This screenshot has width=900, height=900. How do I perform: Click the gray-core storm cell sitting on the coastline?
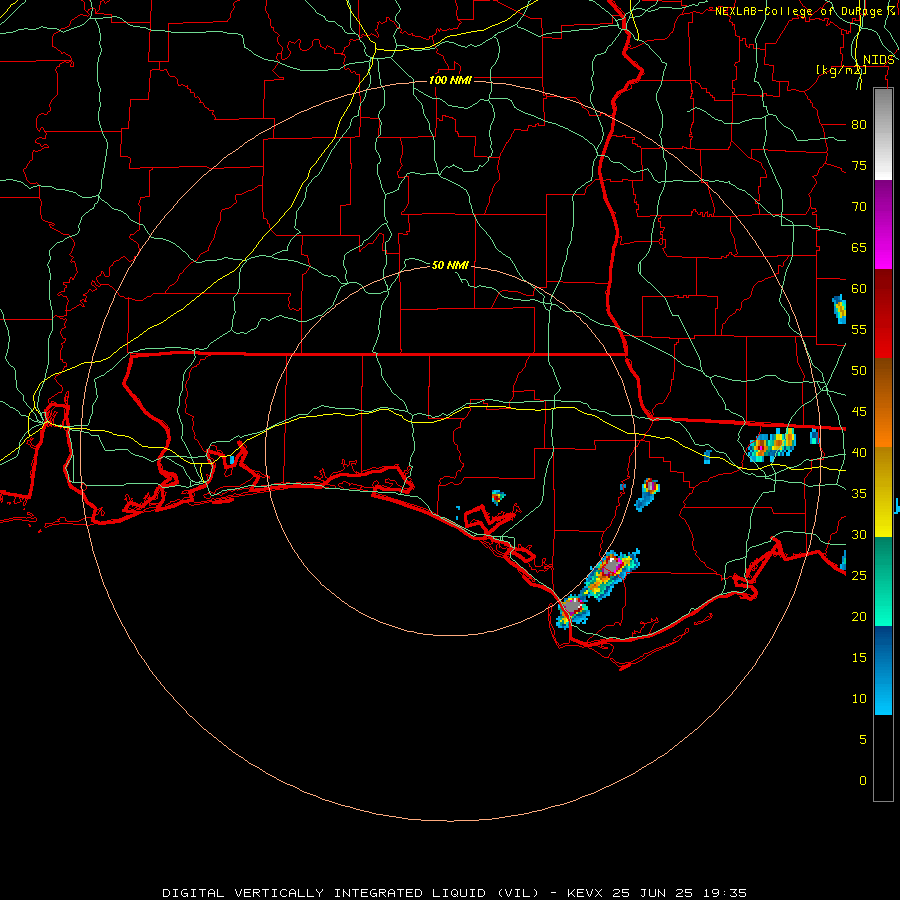(573, 610)
